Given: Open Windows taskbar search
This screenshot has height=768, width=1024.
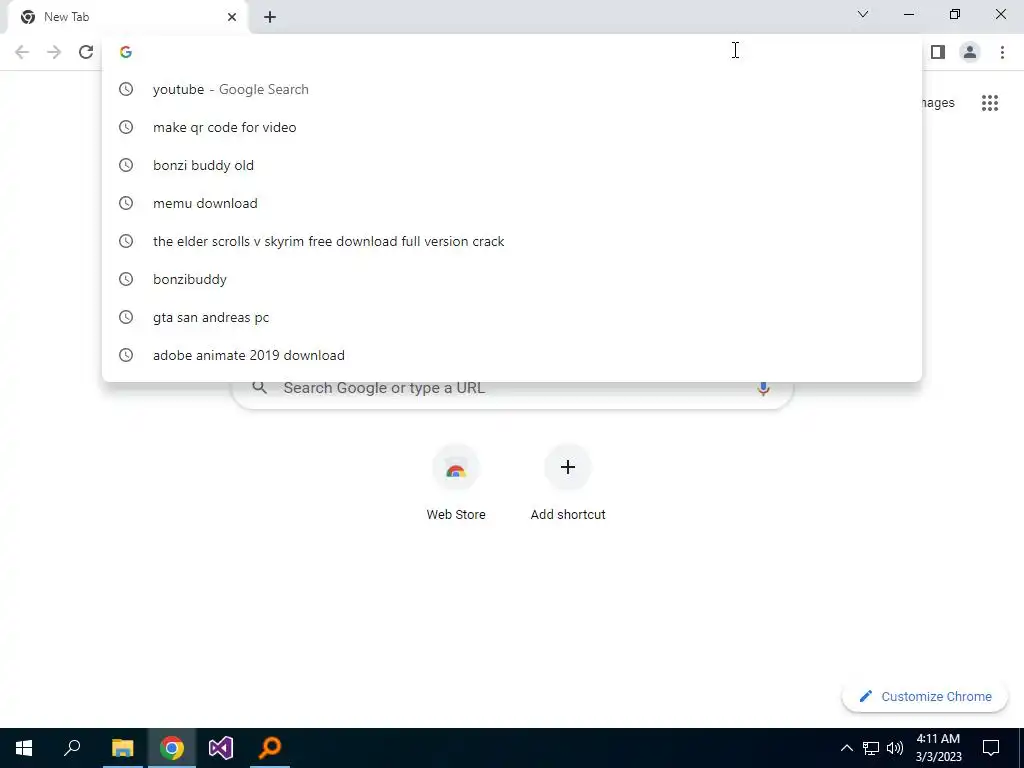Looking at the screenshot, I should (72, 748).
